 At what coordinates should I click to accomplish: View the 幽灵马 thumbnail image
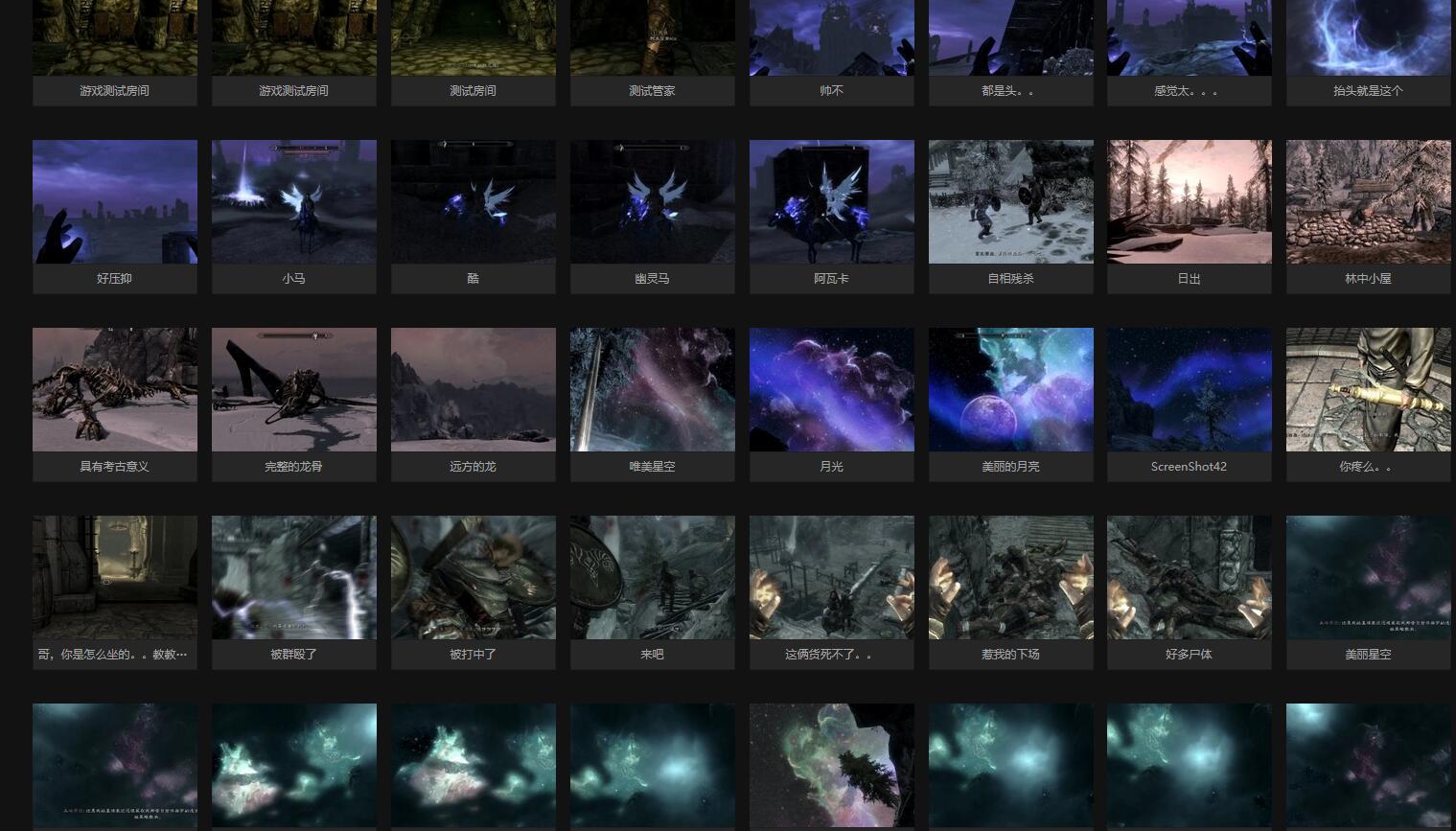tap(653, 201)
